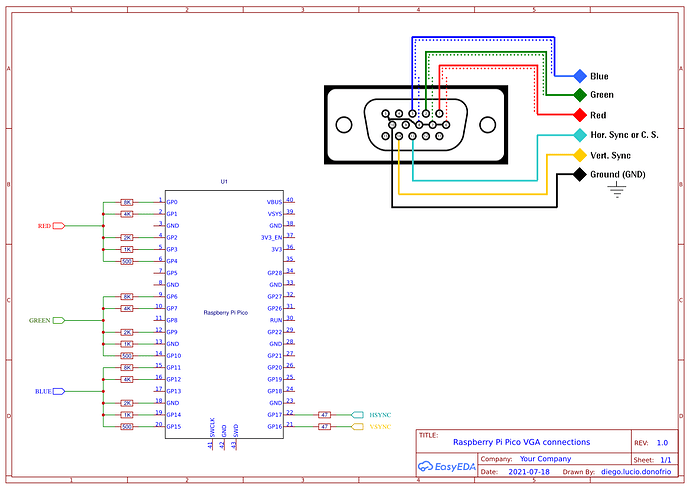Screen dimensions: 690x488
Task: Select the RED net port flag
Action: tap(59, 226)
